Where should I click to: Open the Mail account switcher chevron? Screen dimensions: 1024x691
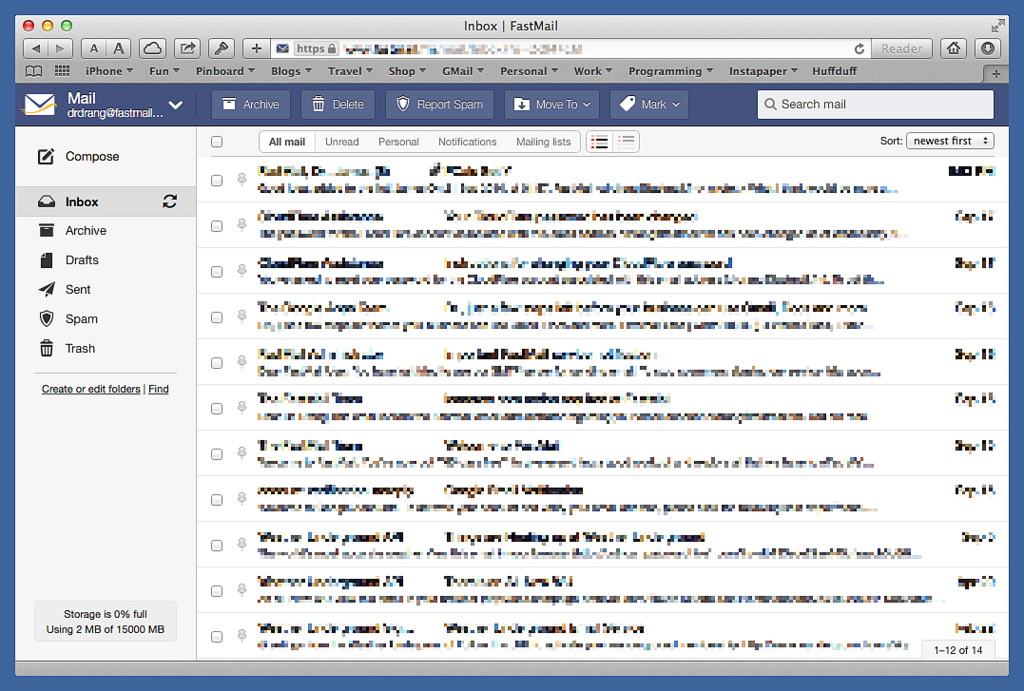click(175, 104)
